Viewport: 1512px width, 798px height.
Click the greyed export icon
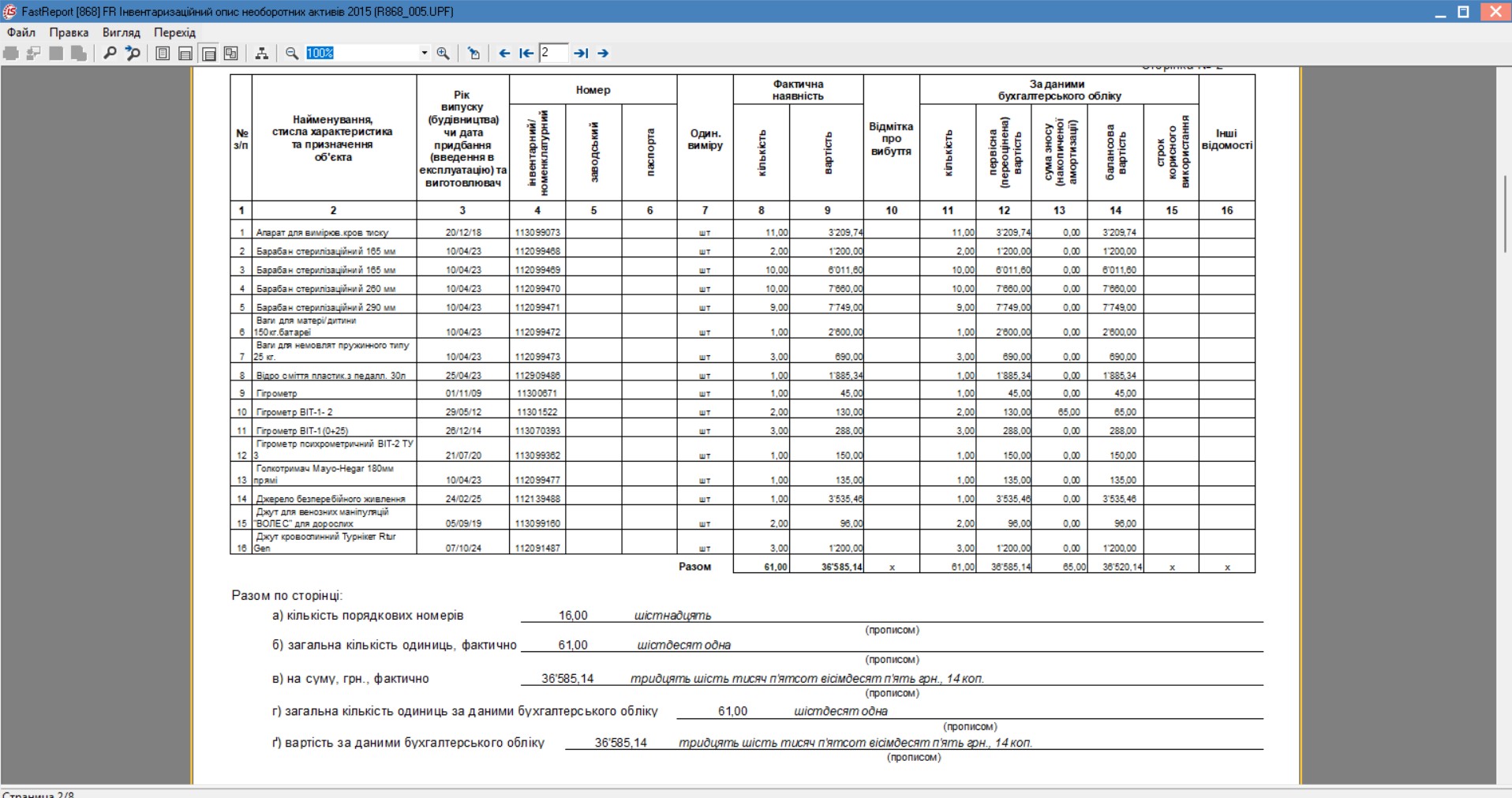tap(79, 53)
